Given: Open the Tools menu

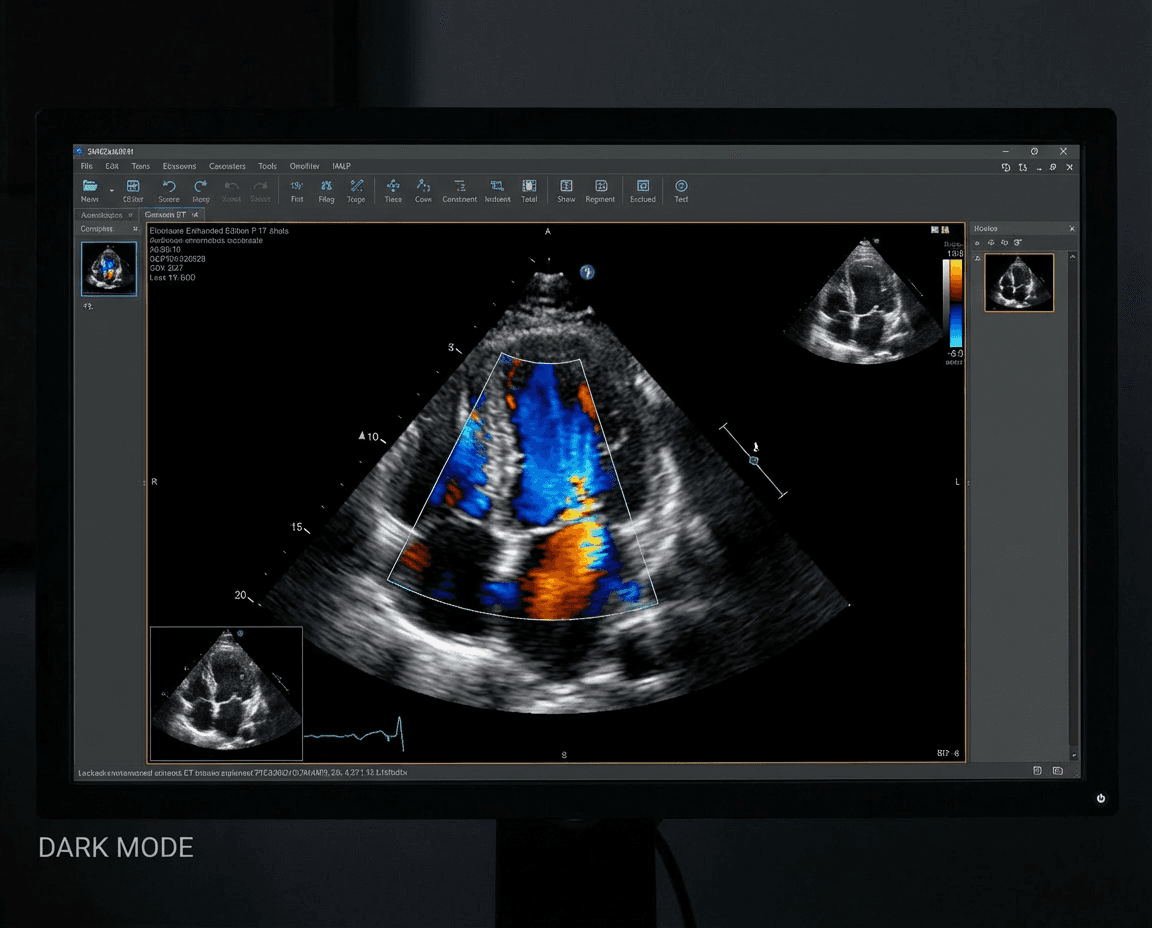Looking at the screenshot, I should coord(266,166).
